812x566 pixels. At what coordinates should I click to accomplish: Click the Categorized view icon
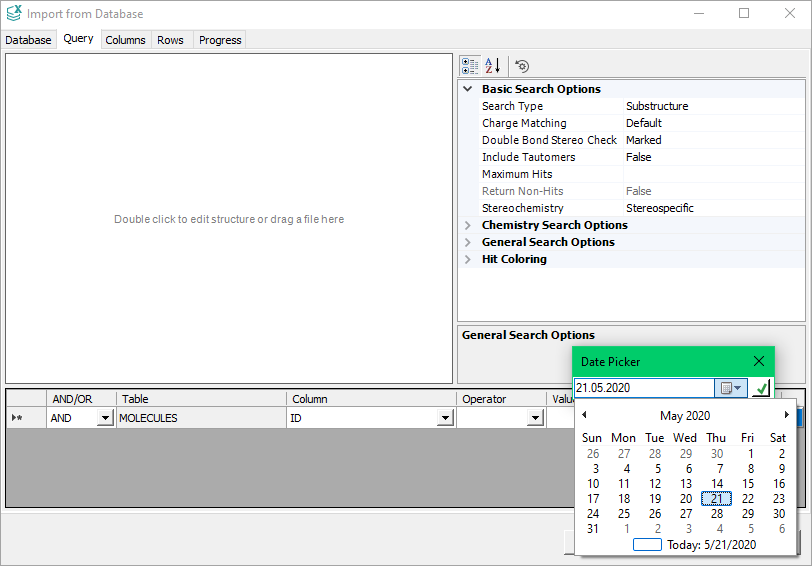(469, 66)
